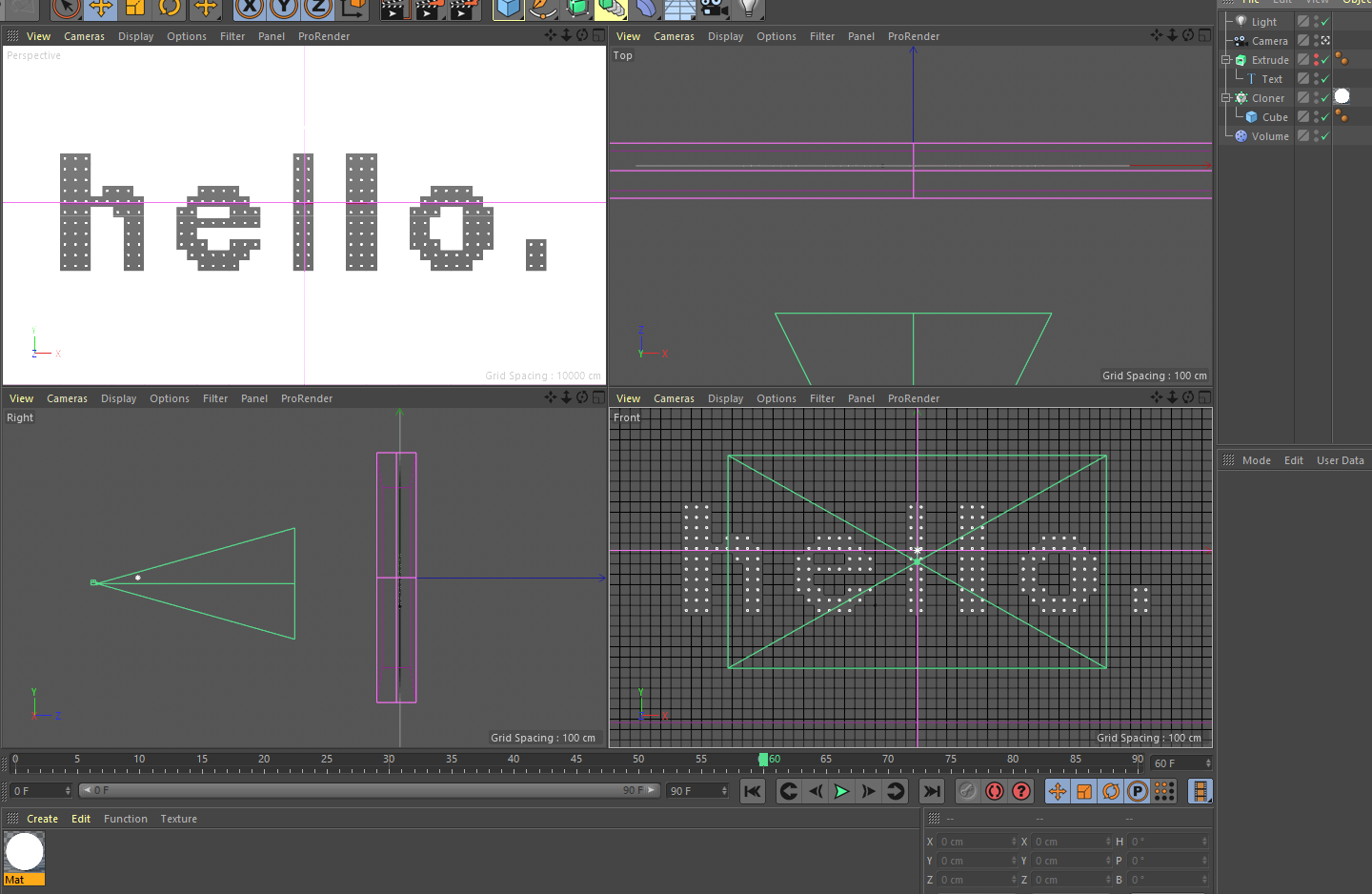1372x894 pixels.
Task: Open the Texture menu in material manager
Action: [x=178, y=819]
